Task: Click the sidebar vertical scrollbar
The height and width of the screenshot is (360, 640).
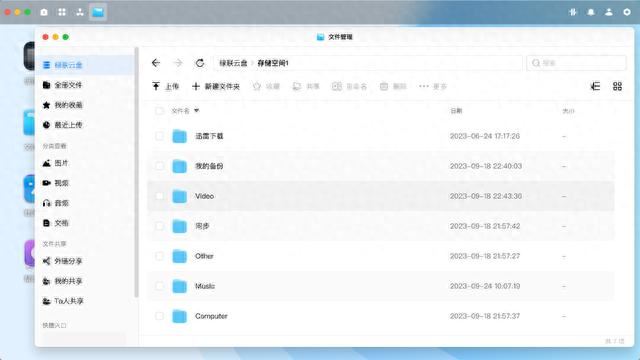Action: [x=136, y=172]
